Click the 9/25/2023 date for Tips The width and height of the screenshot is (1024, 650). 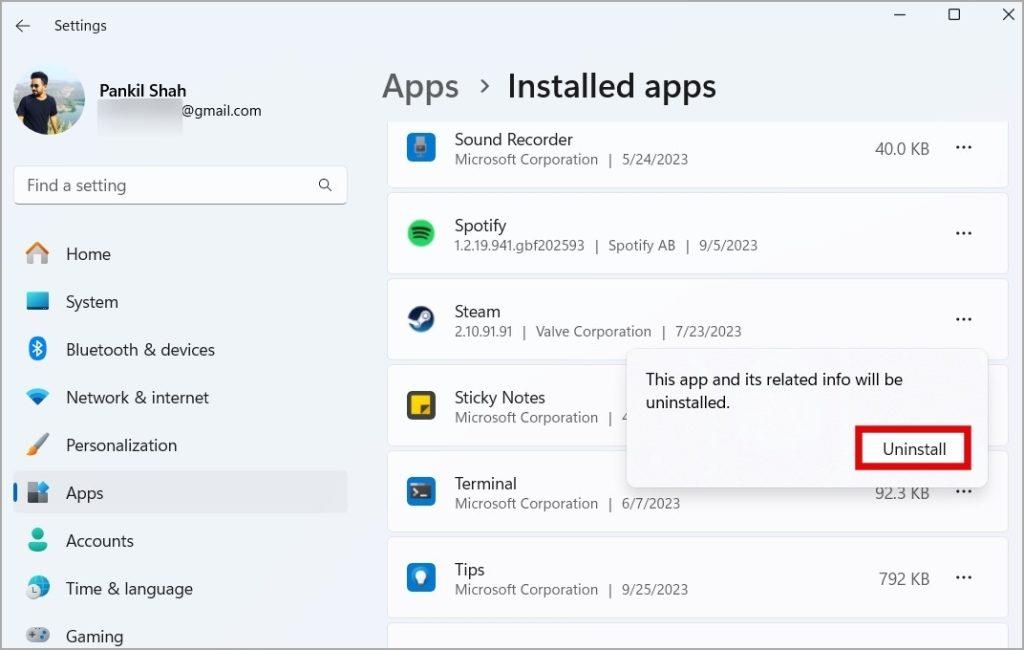click(x=654, y=590)
